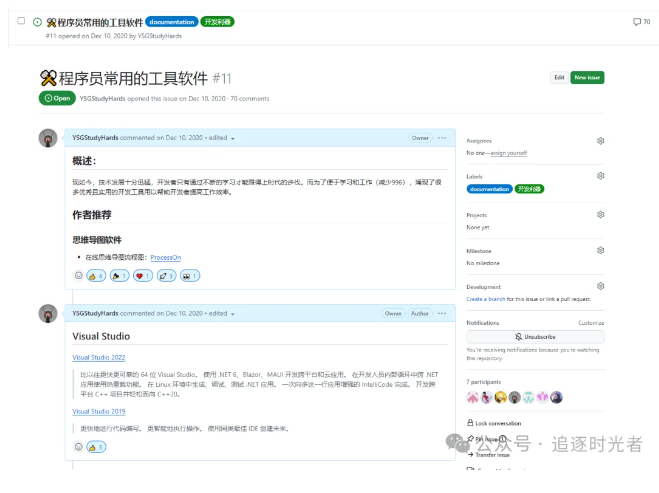Click the Edit title button

tap(559, 78)
